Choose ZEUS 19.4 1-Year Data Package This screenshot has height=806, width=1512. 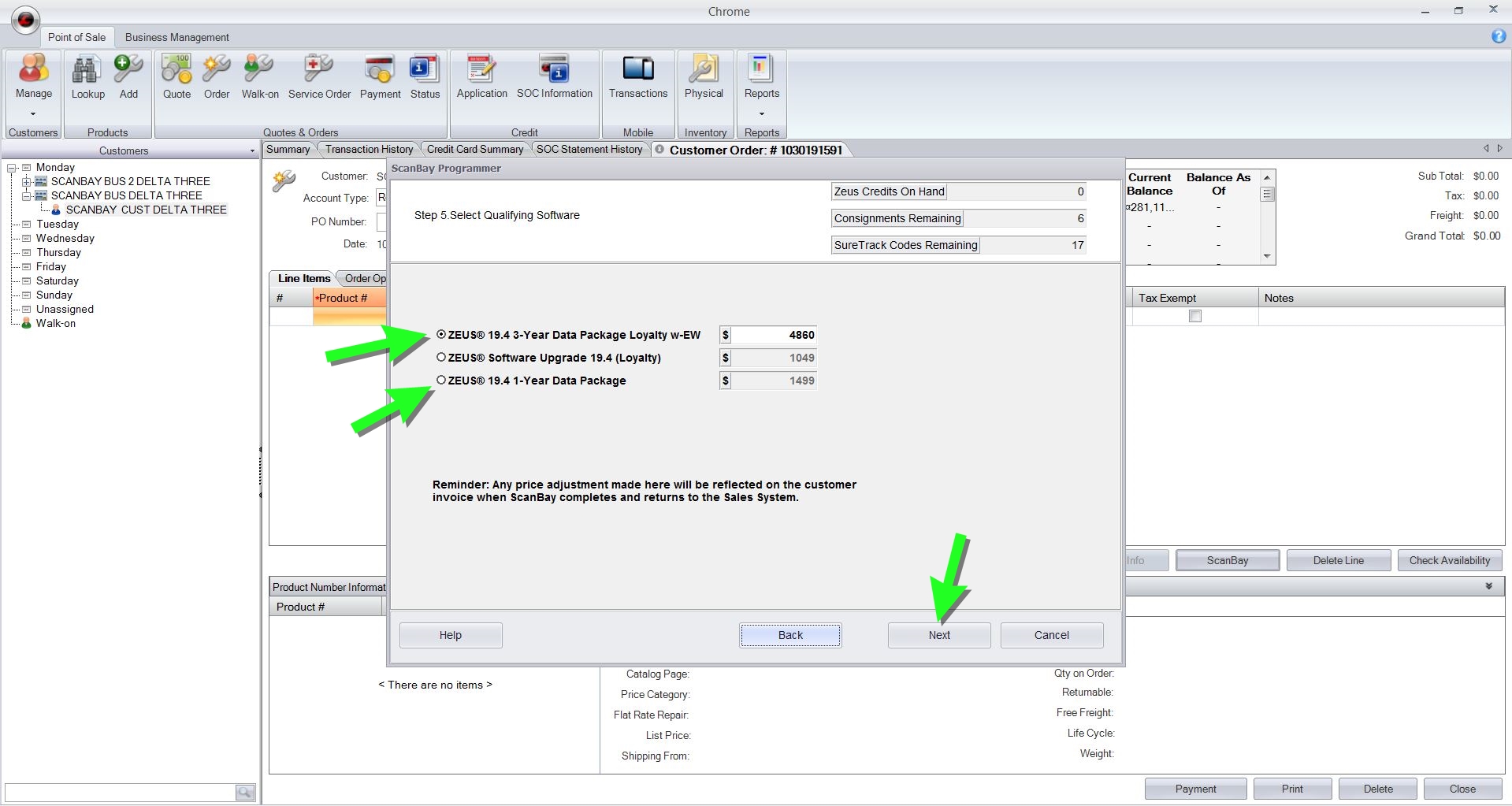441,381
